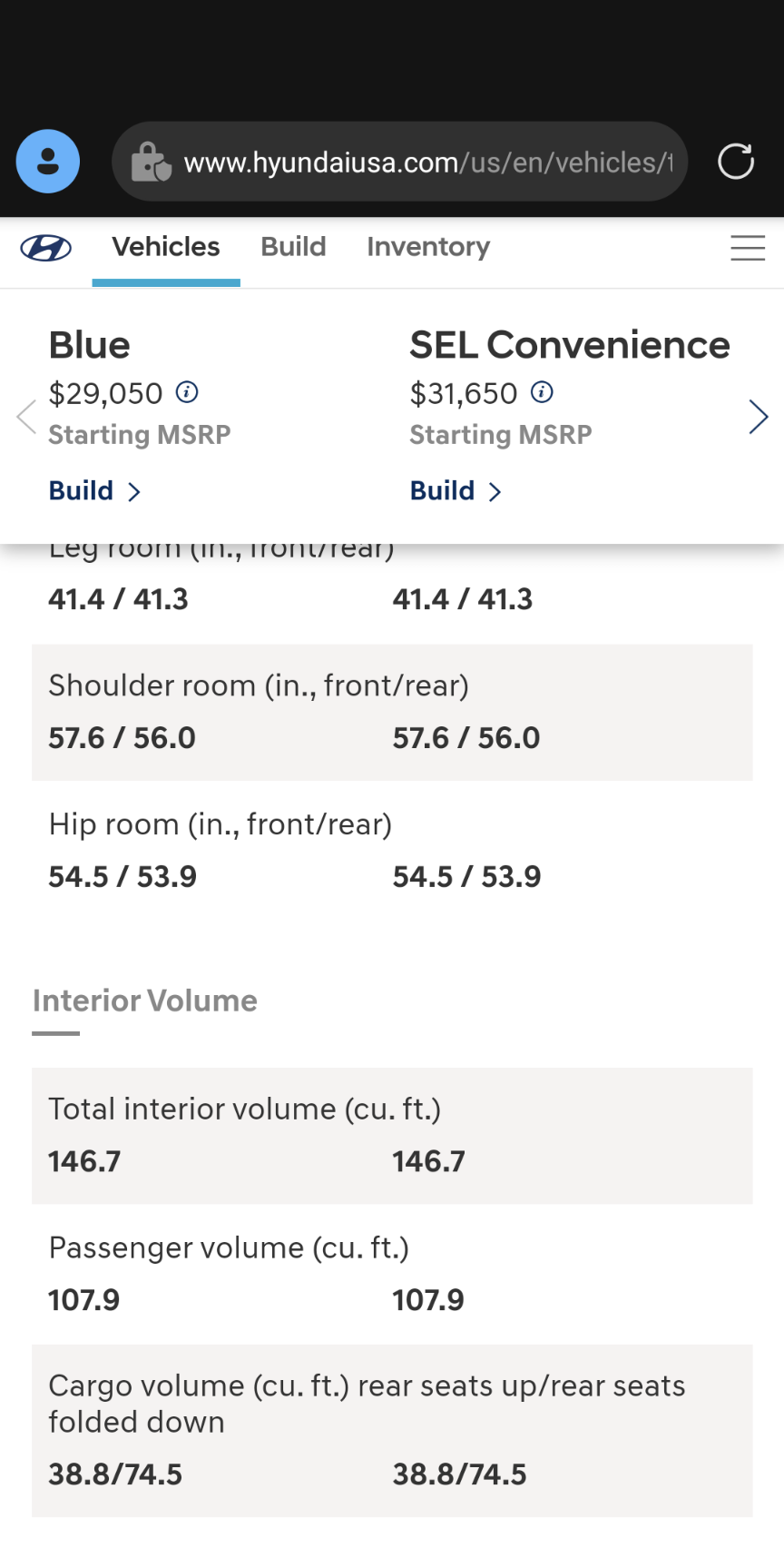Open the Build tab
This screenshot has height=1548, width=784.
click(x=293, y=247)
